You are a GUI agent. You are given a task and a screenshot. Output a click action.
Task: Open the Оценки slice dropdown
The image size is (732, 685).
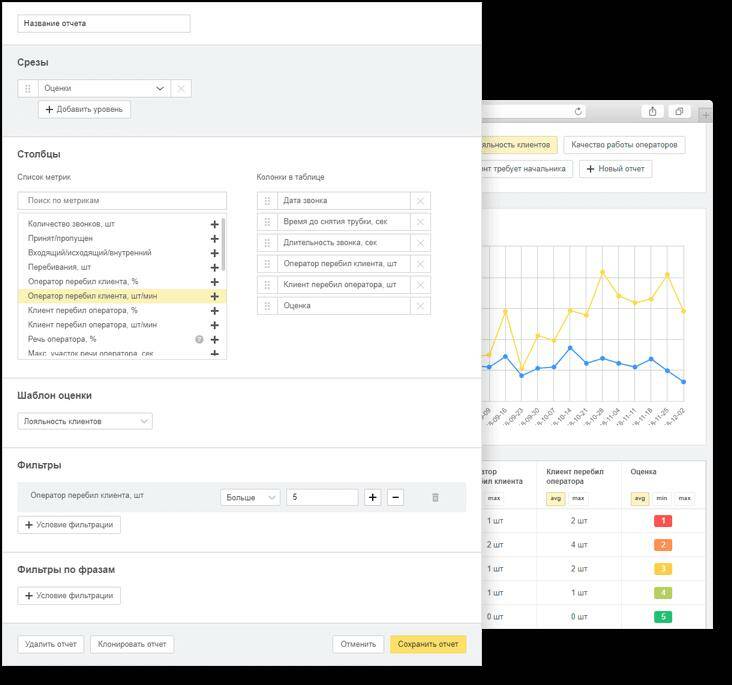[160, 88]
